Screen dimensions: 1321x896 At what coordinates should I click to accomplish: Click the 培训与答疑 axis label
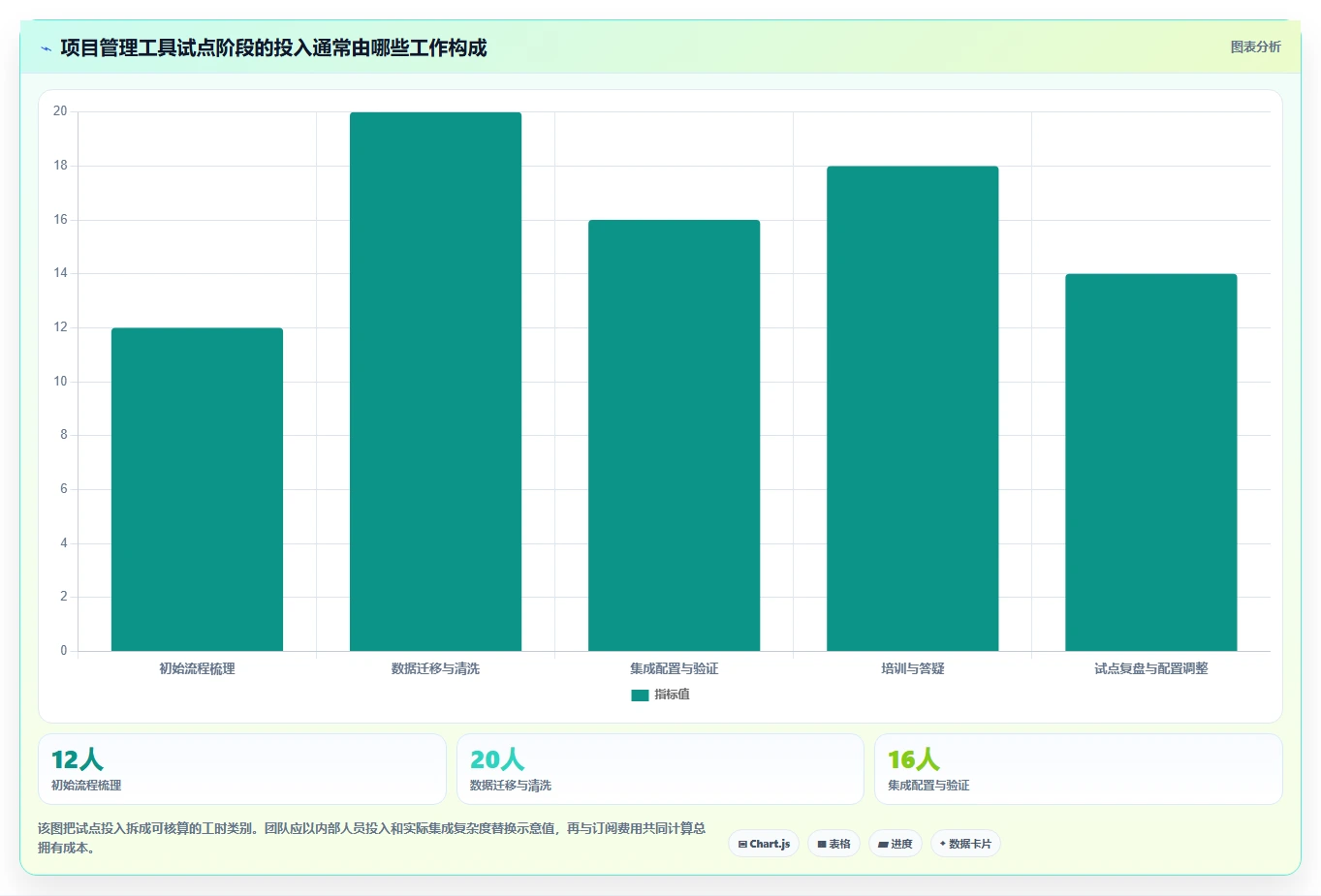(x=912, y=668)
